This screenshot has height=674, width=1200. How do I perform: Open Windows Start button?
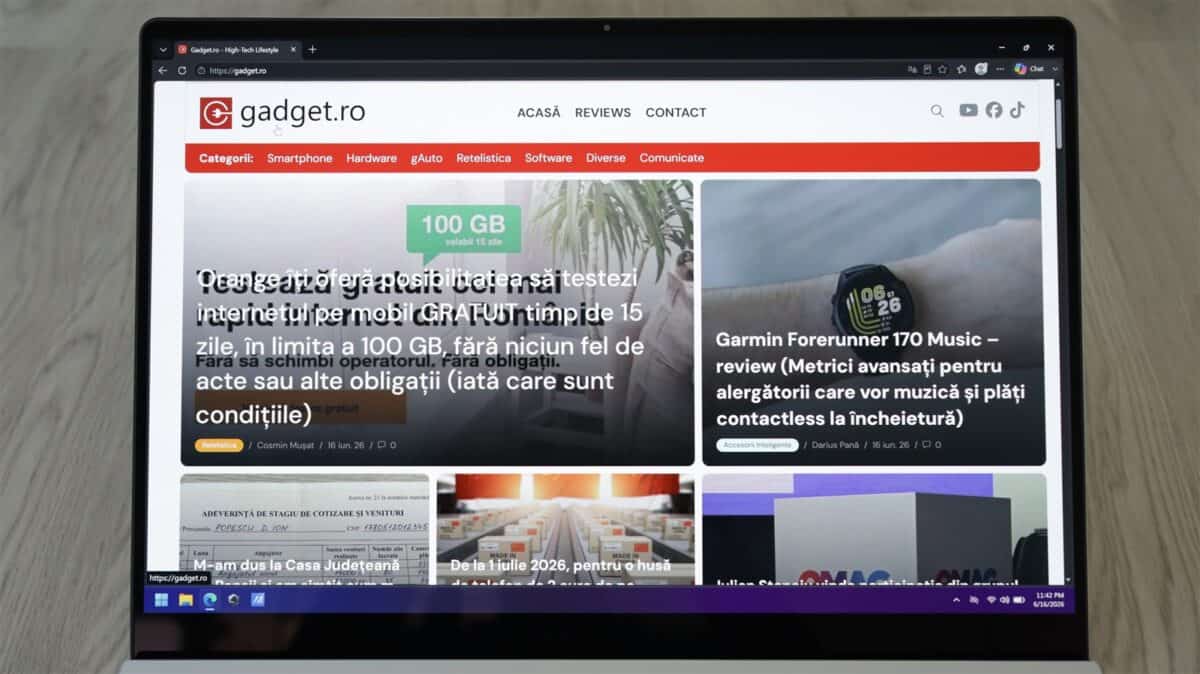click(x=161, y=600)
